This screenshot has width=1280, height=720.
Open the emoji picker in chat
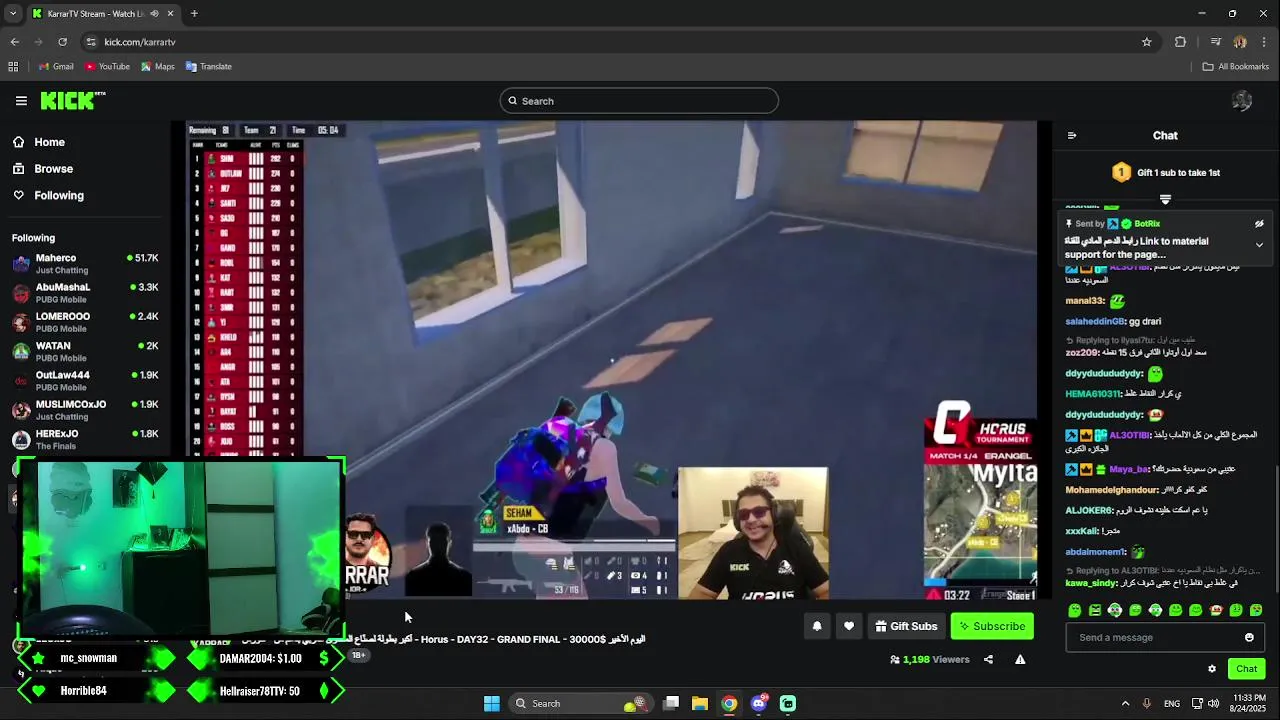click(x=1249, y=638)
